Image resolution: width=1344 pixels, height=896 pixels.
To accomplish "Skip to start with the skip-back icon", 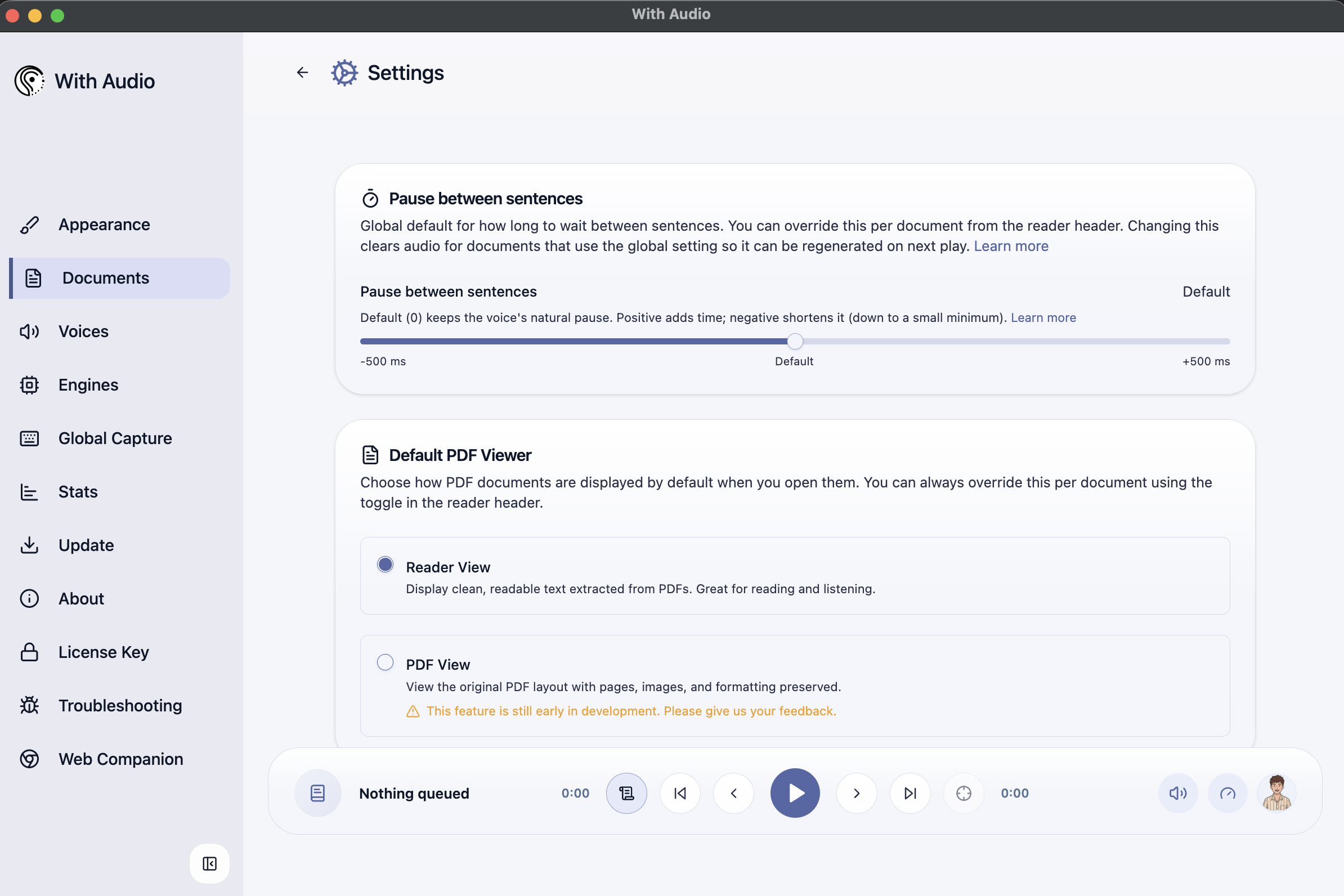I will tap(680, 793).
